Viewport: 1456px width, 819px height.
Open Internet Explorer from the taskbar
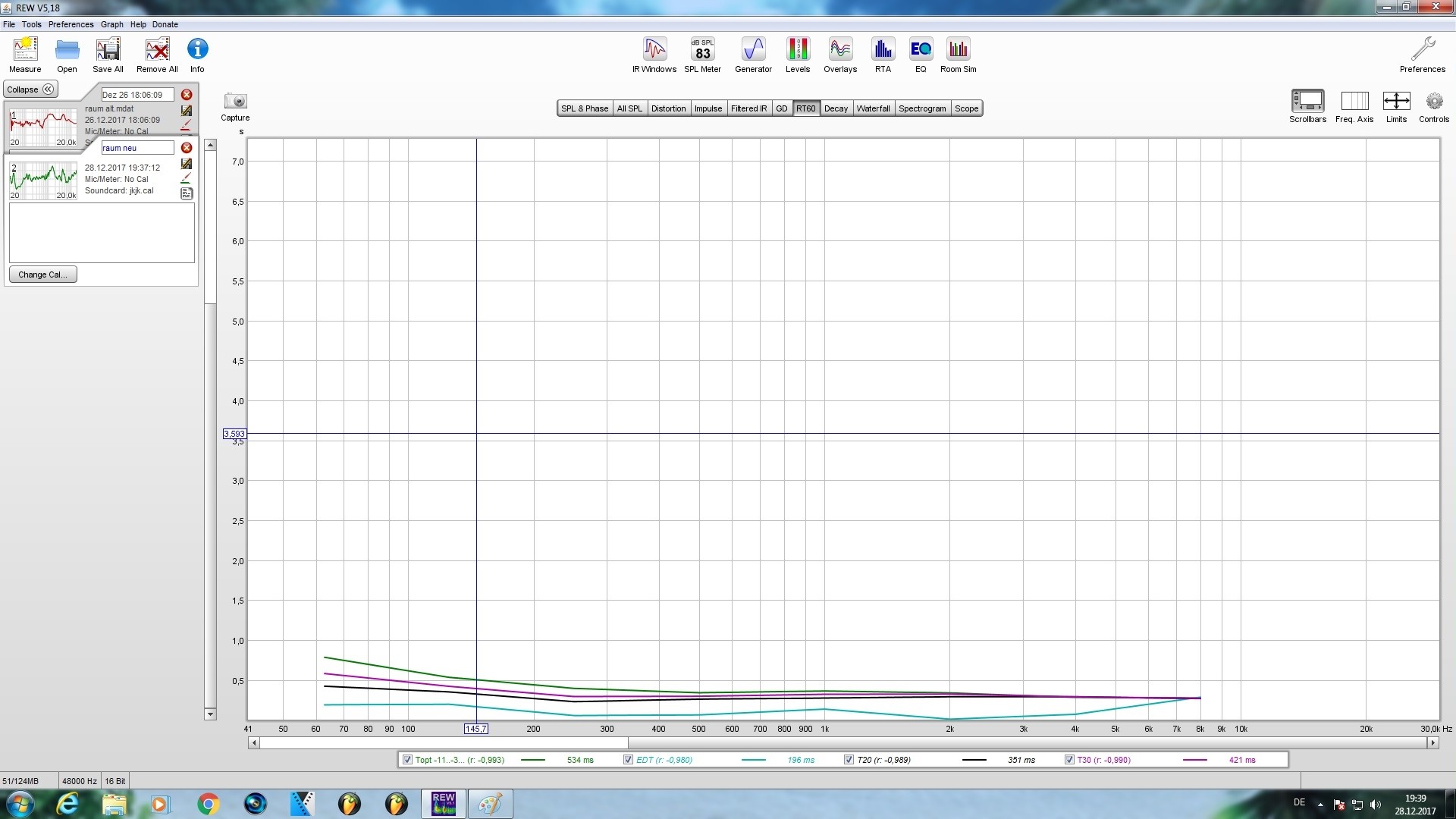67,804
